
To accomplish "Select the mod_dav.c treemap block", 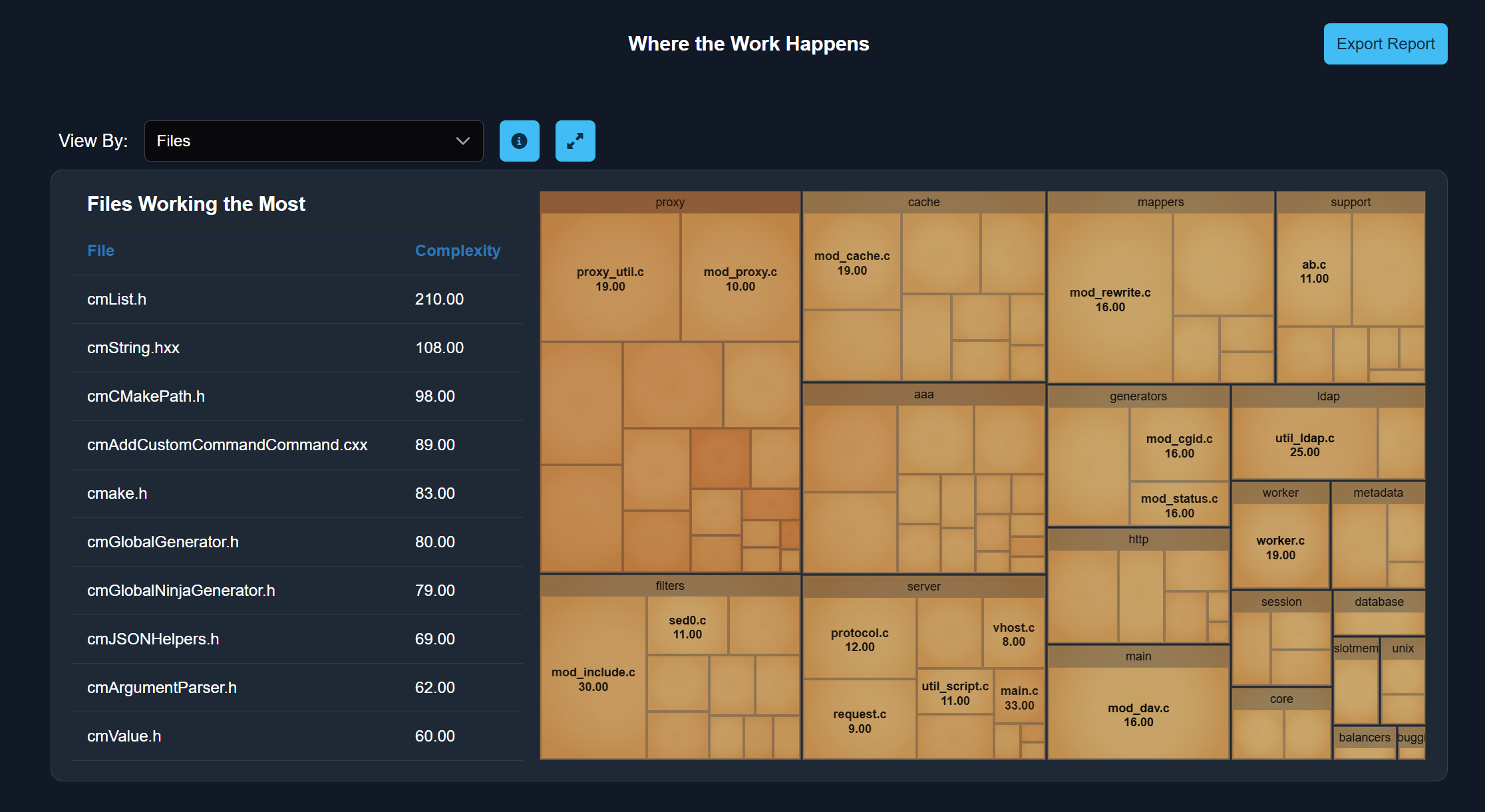I will tap(1138, 714).
